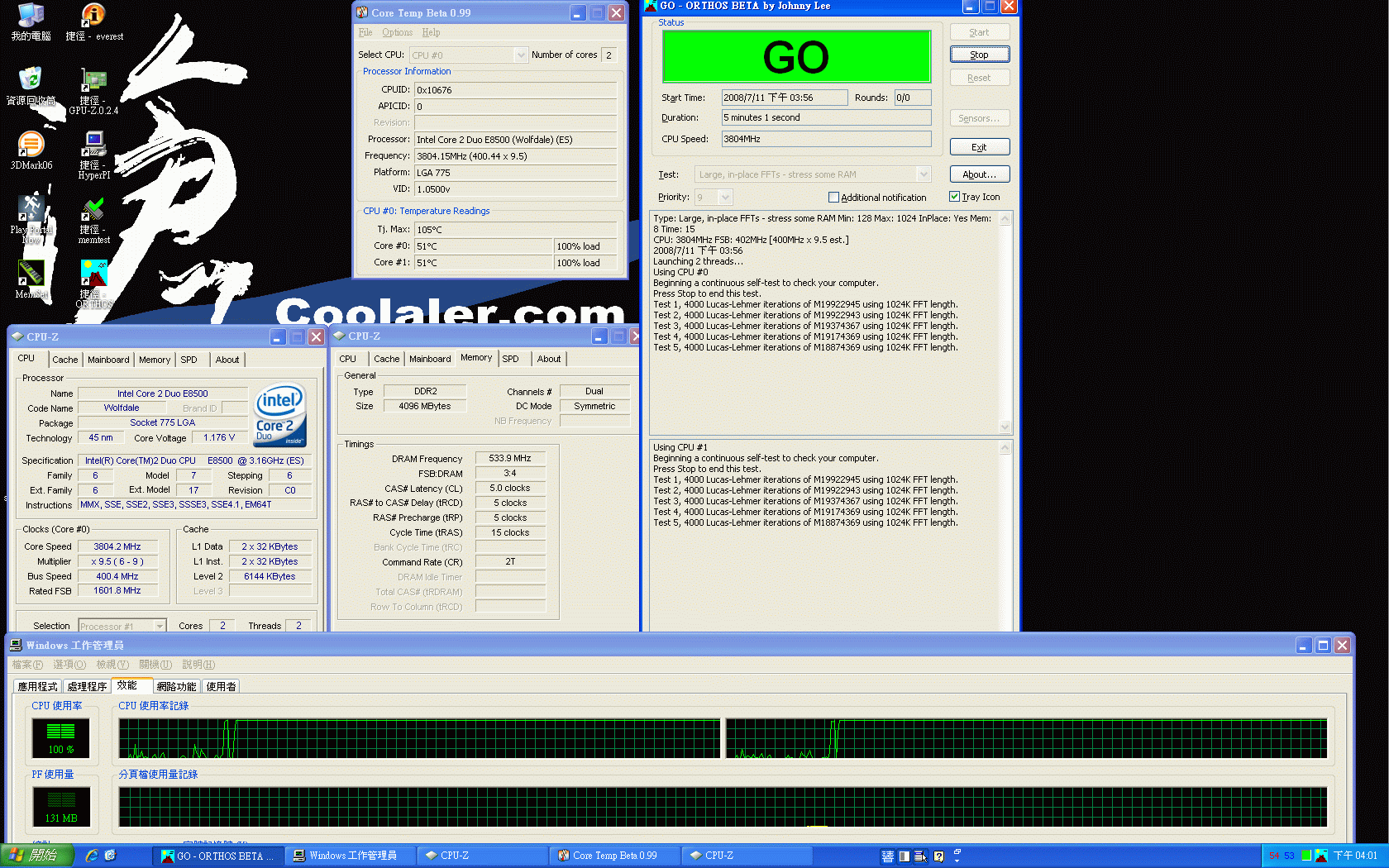Viewport: 1389px width, 868px height.
Task: Enable Additional notification checkbox in ORTHOS
Action: coord(833,197)
